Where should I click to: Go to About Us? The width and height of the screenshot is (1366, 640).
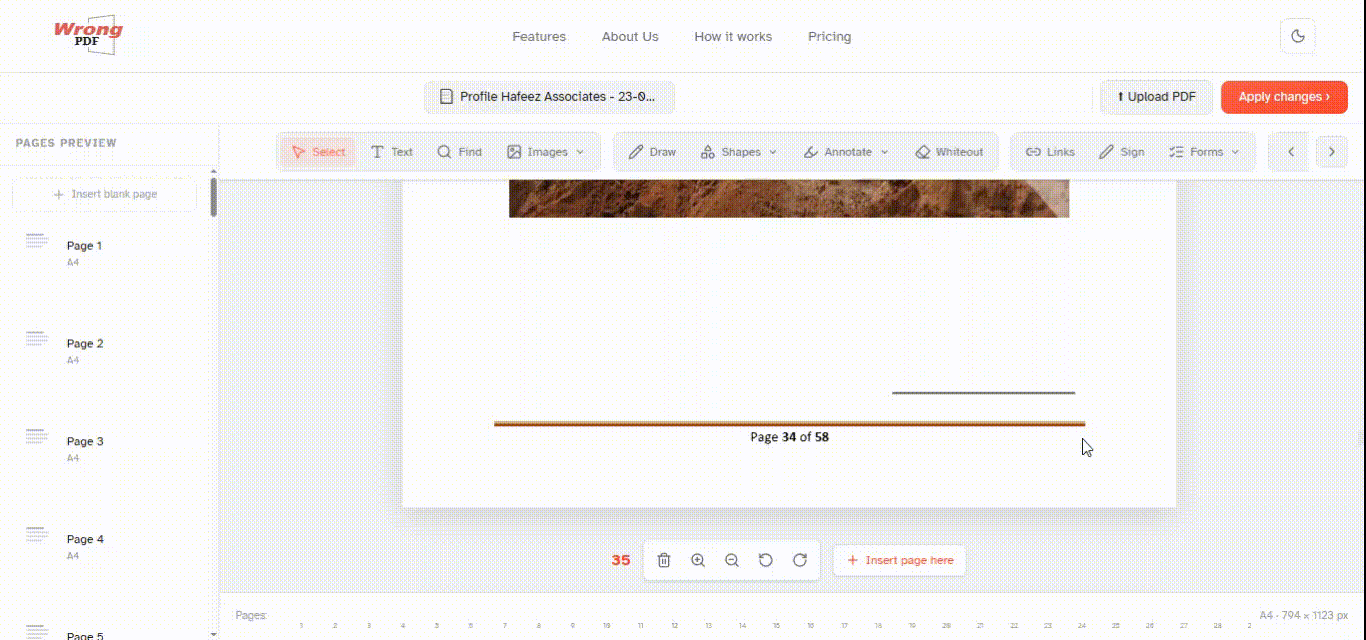(630, 36)
